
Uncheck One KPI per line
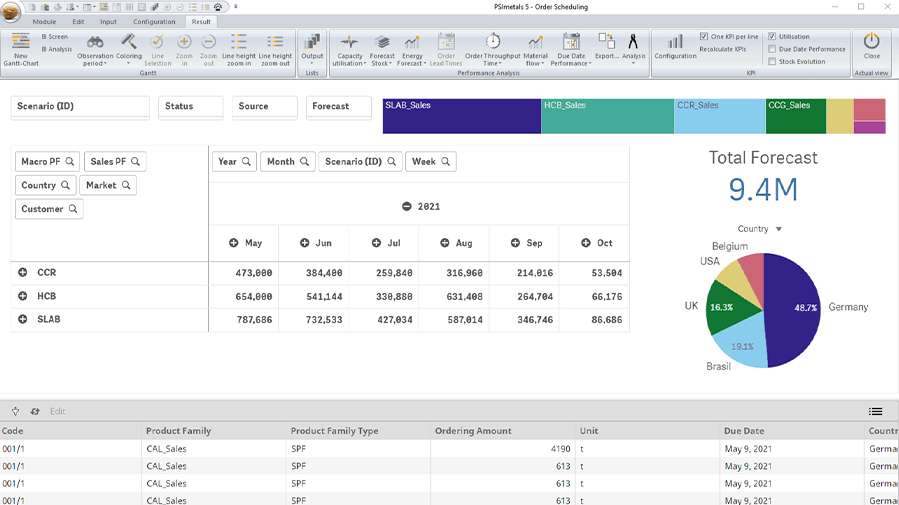[704, 37]
